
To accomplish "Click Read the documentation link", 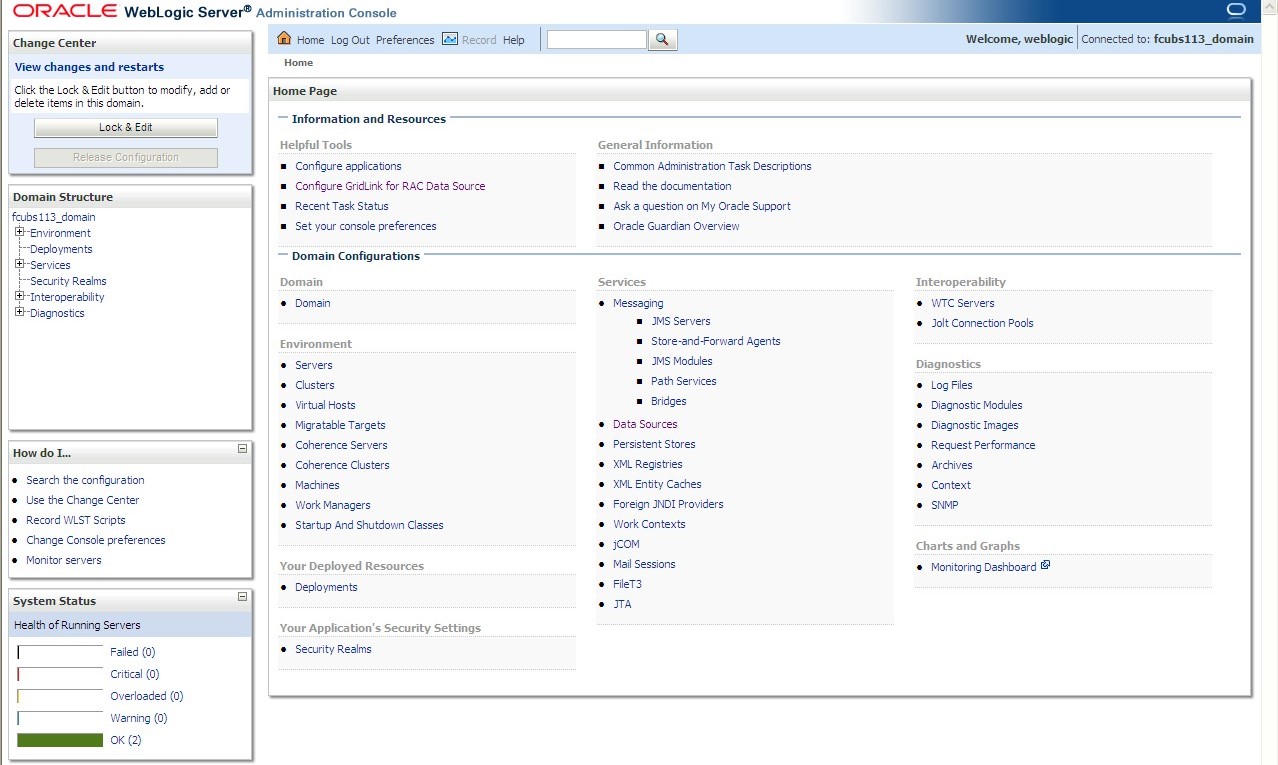I will click(x=672, y=186).
